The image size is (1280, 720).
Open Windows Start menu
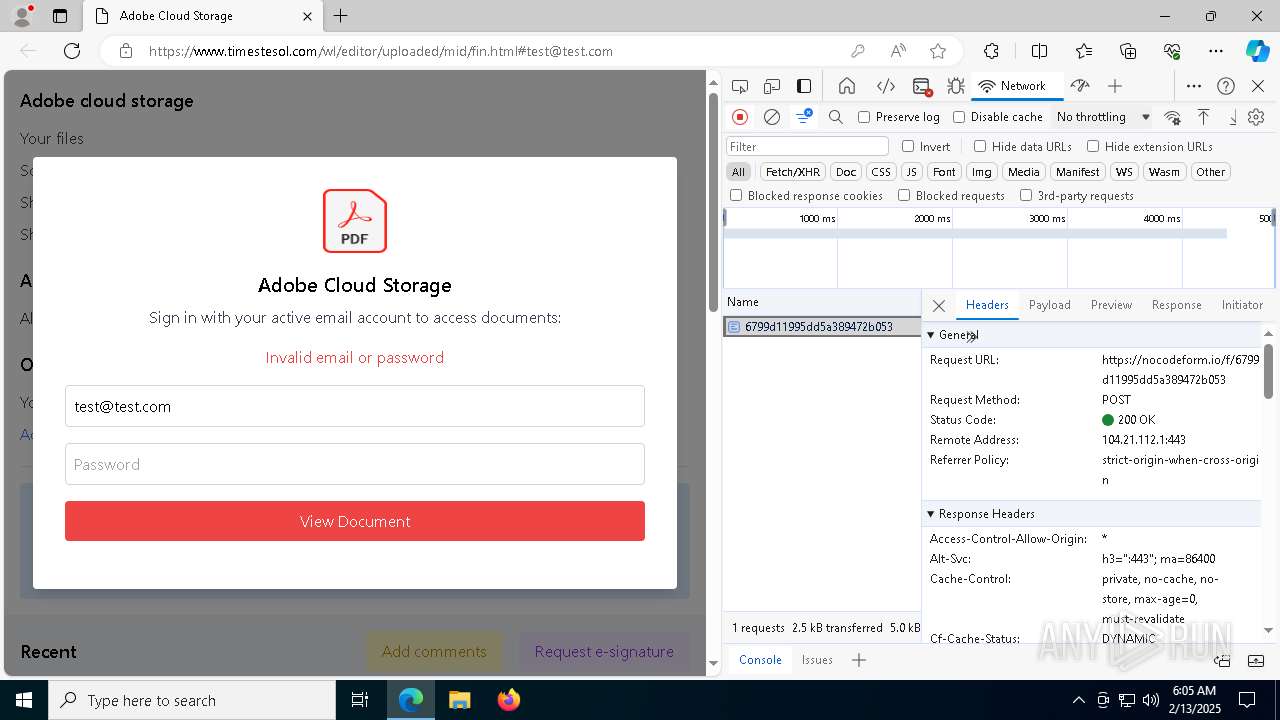pos(24,700)
